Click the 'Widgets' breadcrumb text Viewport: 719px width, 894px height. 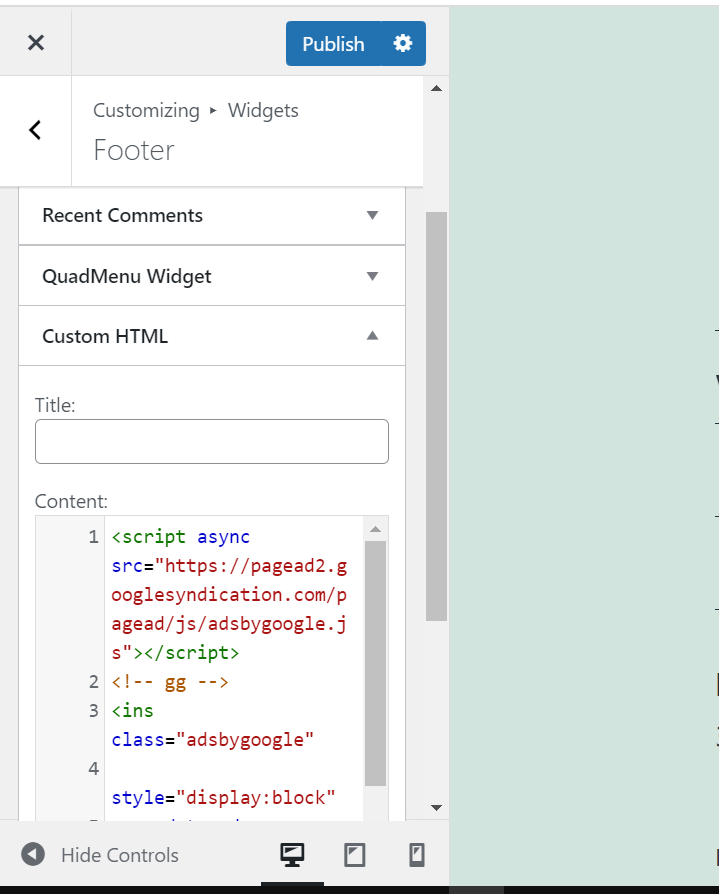(x=263, y=111)
